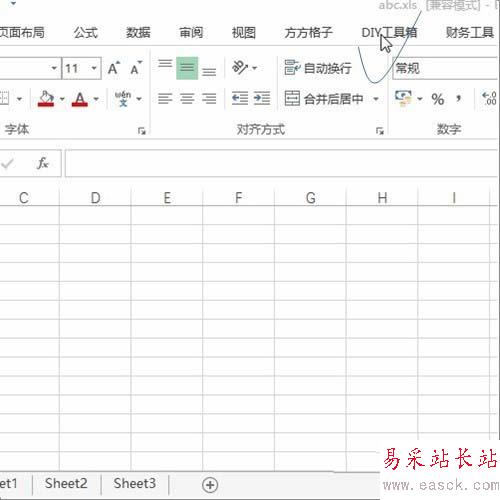
Task: Expand the phonetic guide dropdown arrow
Action: click(x=139, y=99)
